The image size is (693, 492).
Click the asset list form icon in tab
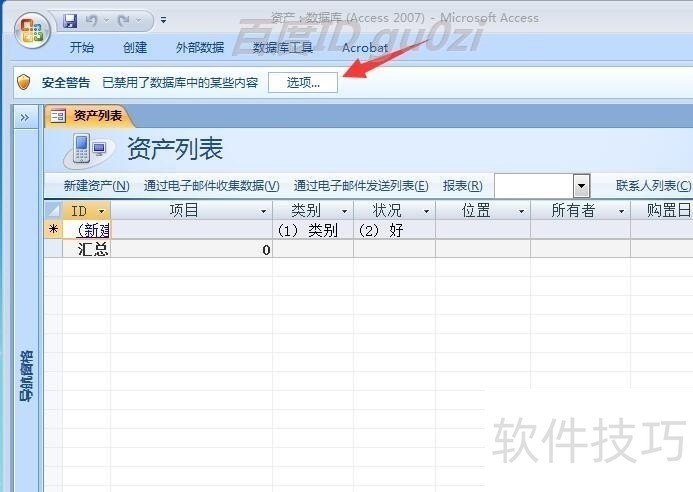(58, 116)
